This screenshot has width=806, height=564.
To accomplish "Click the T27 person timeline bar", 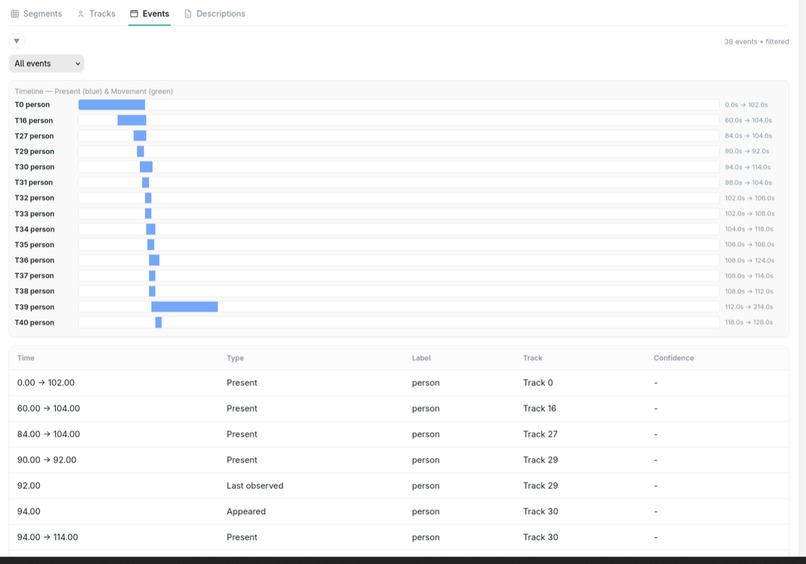I will coord(140,136).
